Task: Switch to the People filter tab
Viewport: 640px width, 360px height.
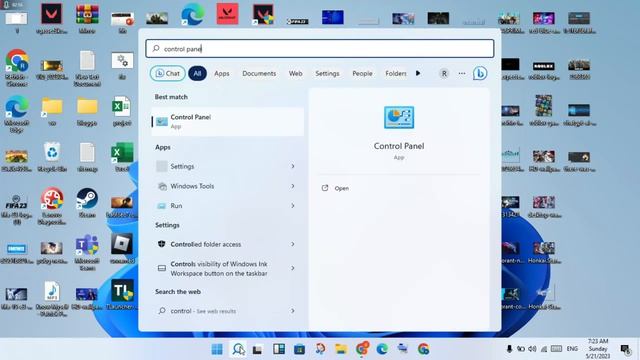Action: pos(362,73)
